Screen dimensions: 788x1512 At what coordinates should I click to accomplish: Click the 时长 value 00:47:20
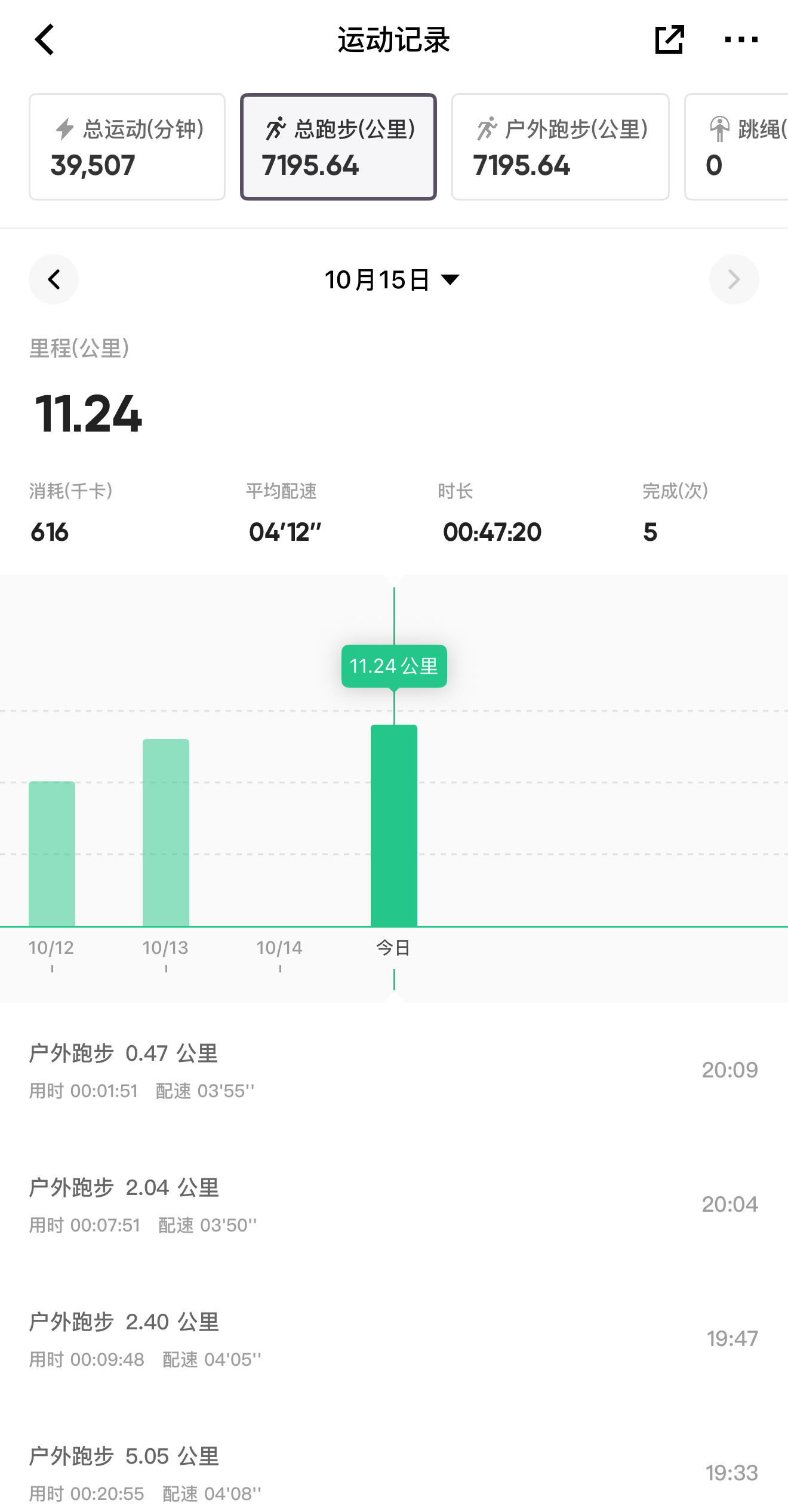[x=492, y=532]
